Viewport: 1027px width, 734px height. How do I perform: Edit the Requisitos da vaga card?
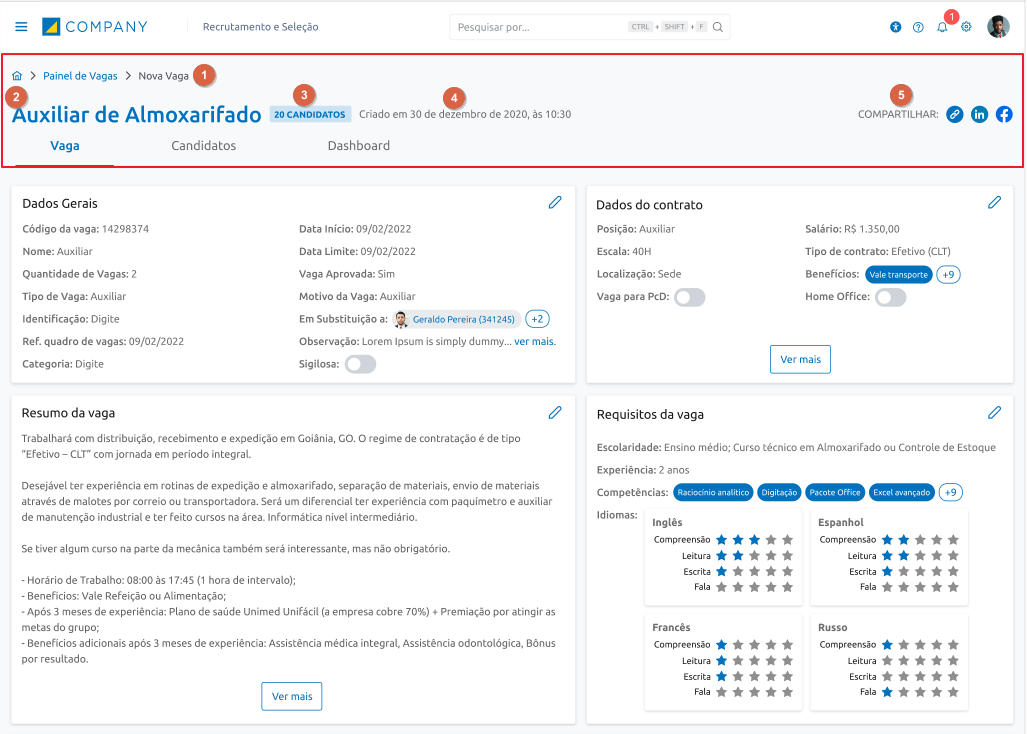[994, 412]
